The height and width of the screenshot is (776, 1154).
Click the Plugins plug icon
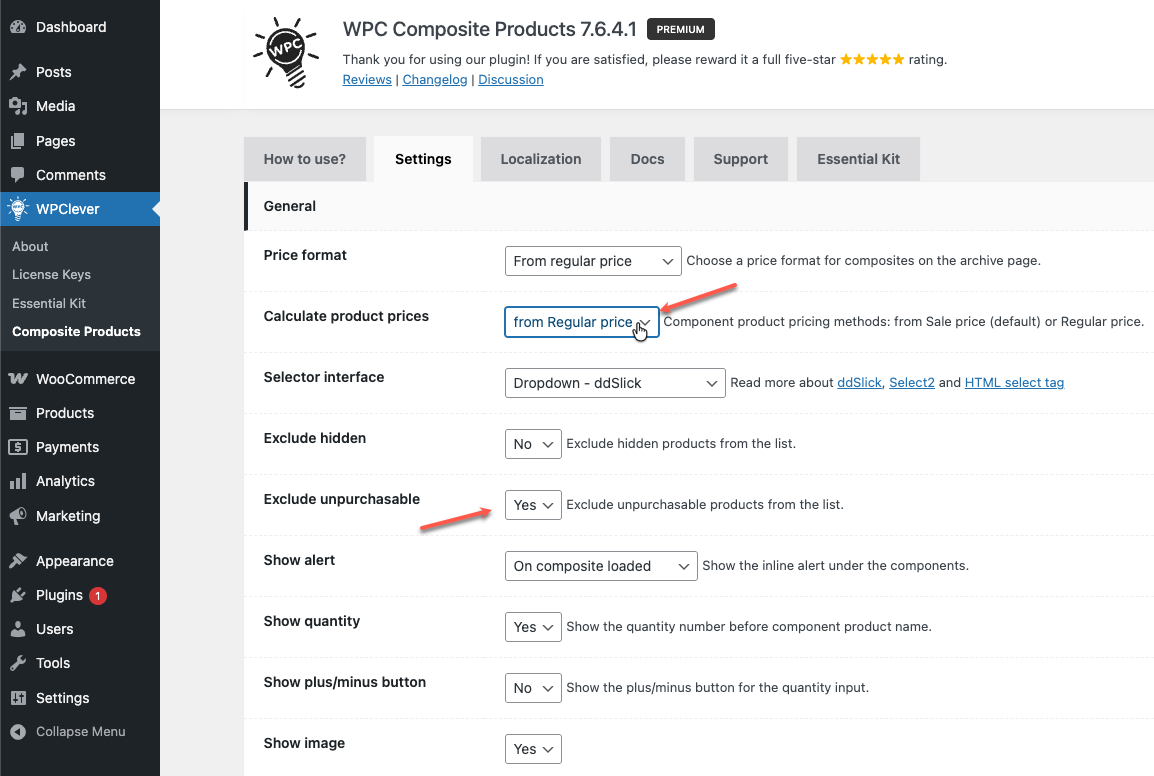(18, 595)
